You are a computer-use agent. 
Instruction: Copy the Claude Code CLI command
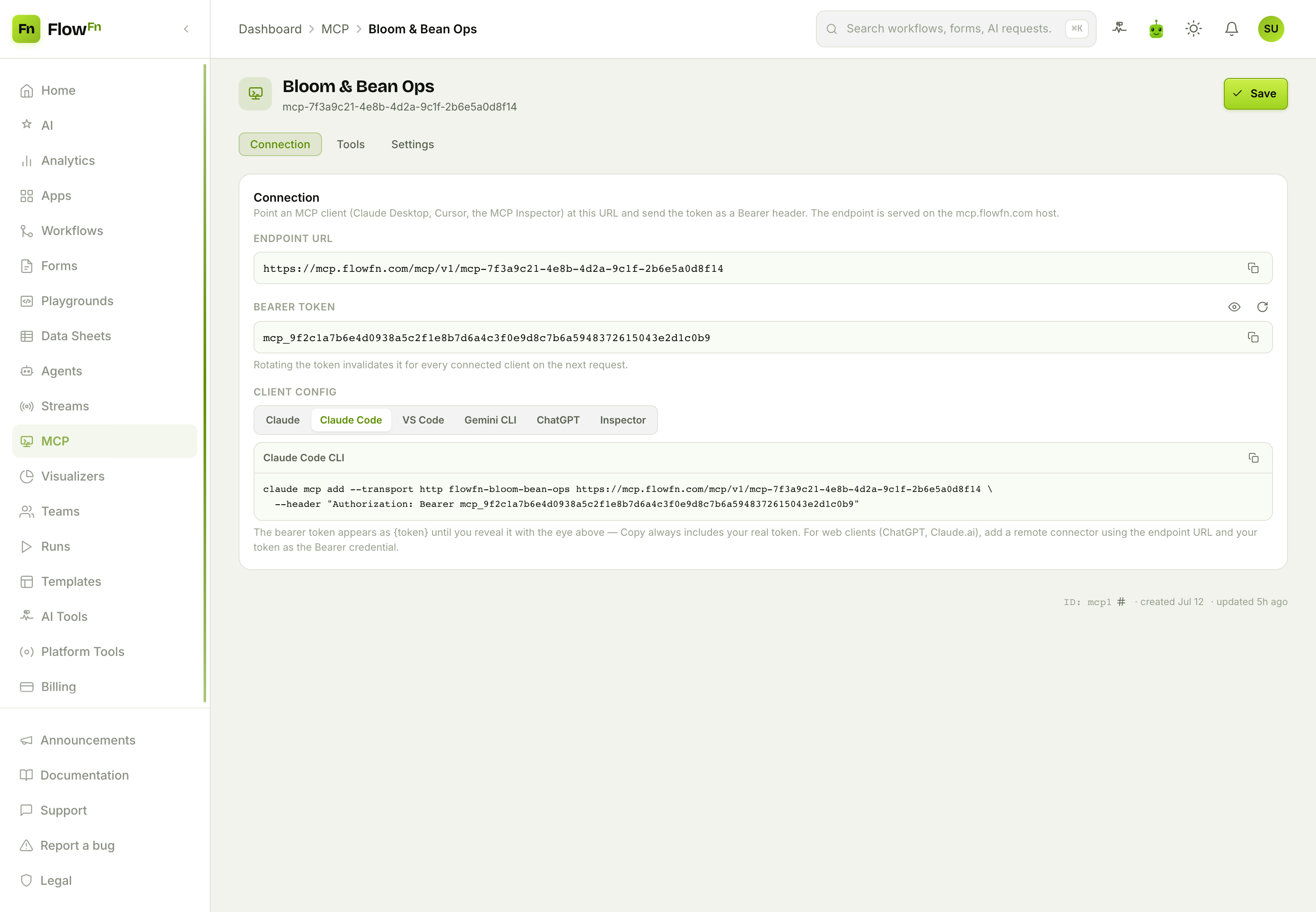1253,458
